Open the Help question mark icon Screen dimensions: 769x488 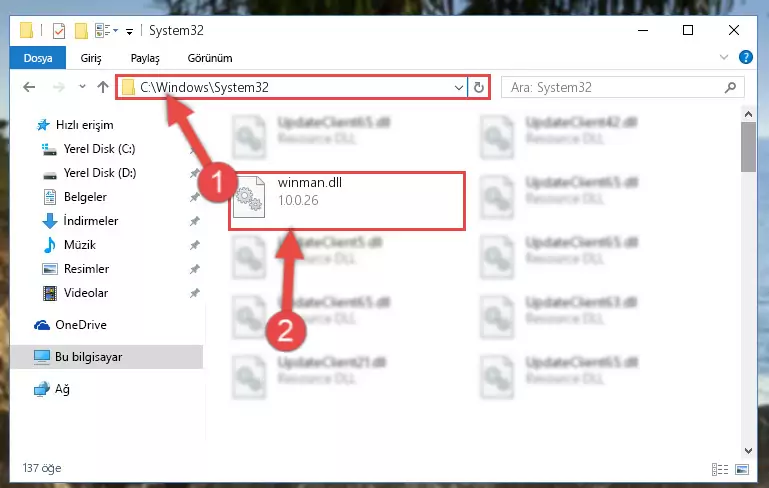tap(745, 57)
